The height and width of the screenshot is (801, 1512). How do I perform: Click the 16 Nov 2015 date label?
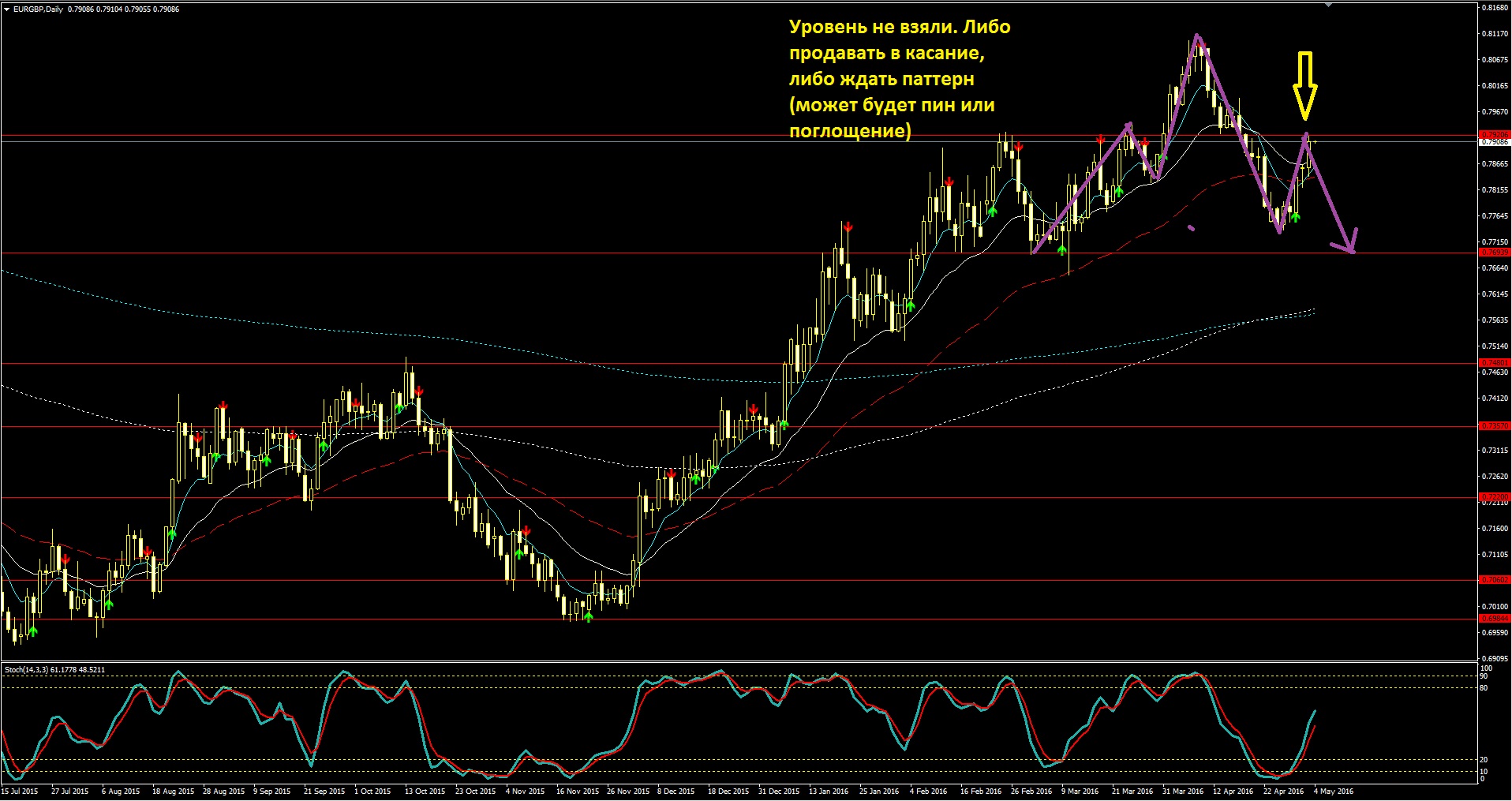[577, 791]
